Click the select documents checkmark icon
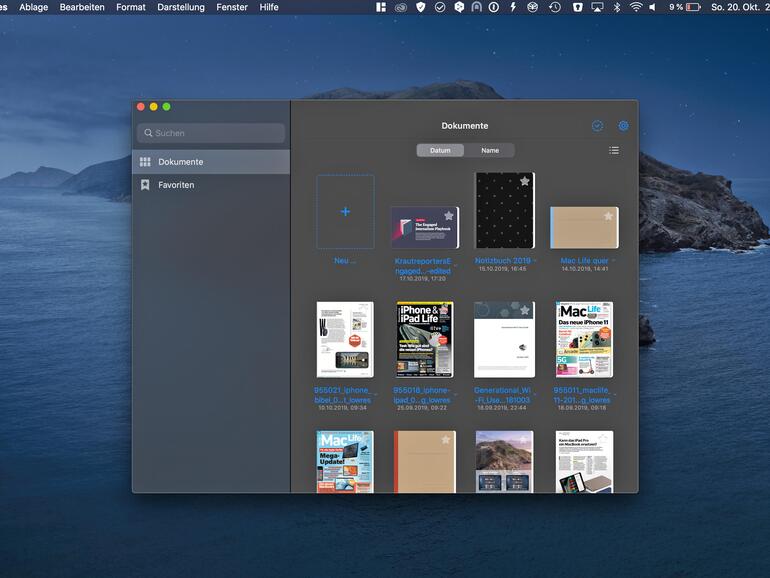 point(597,126)
